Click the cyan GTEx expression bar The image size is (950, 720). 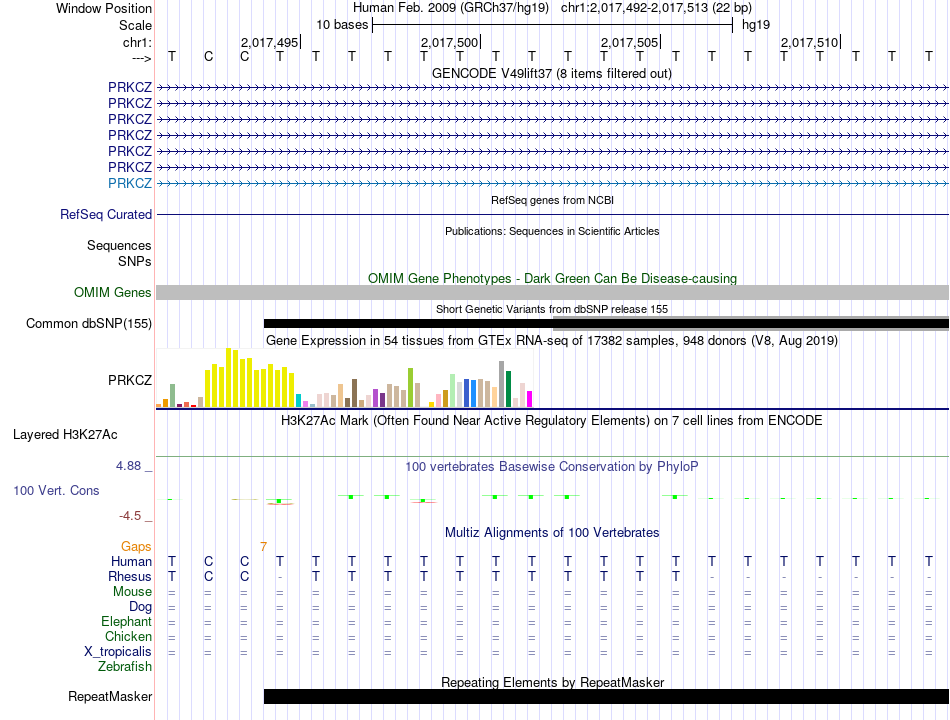pos(299,400)
